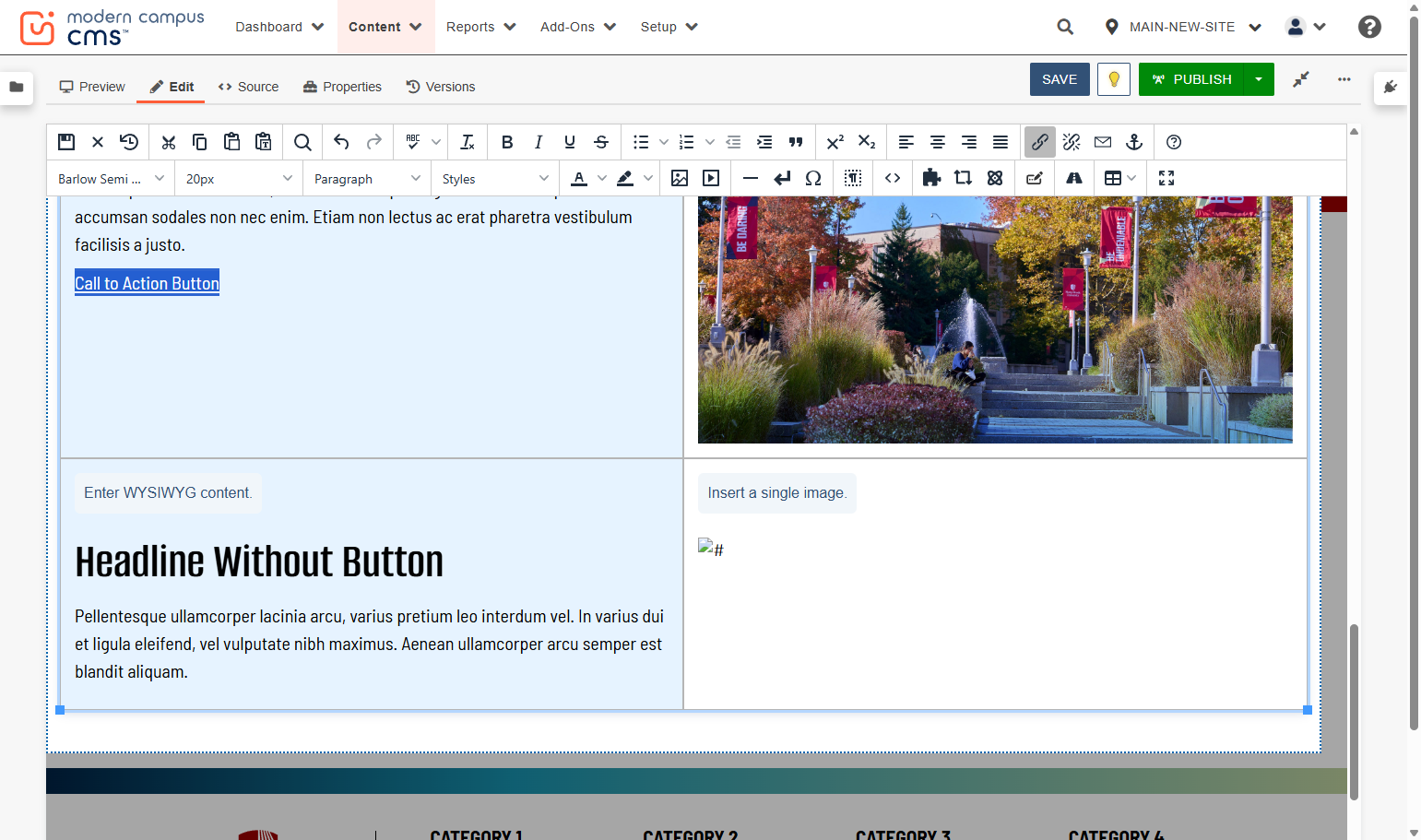Open the MAIN-NEW-SITE site selector

click(1183, 27)
